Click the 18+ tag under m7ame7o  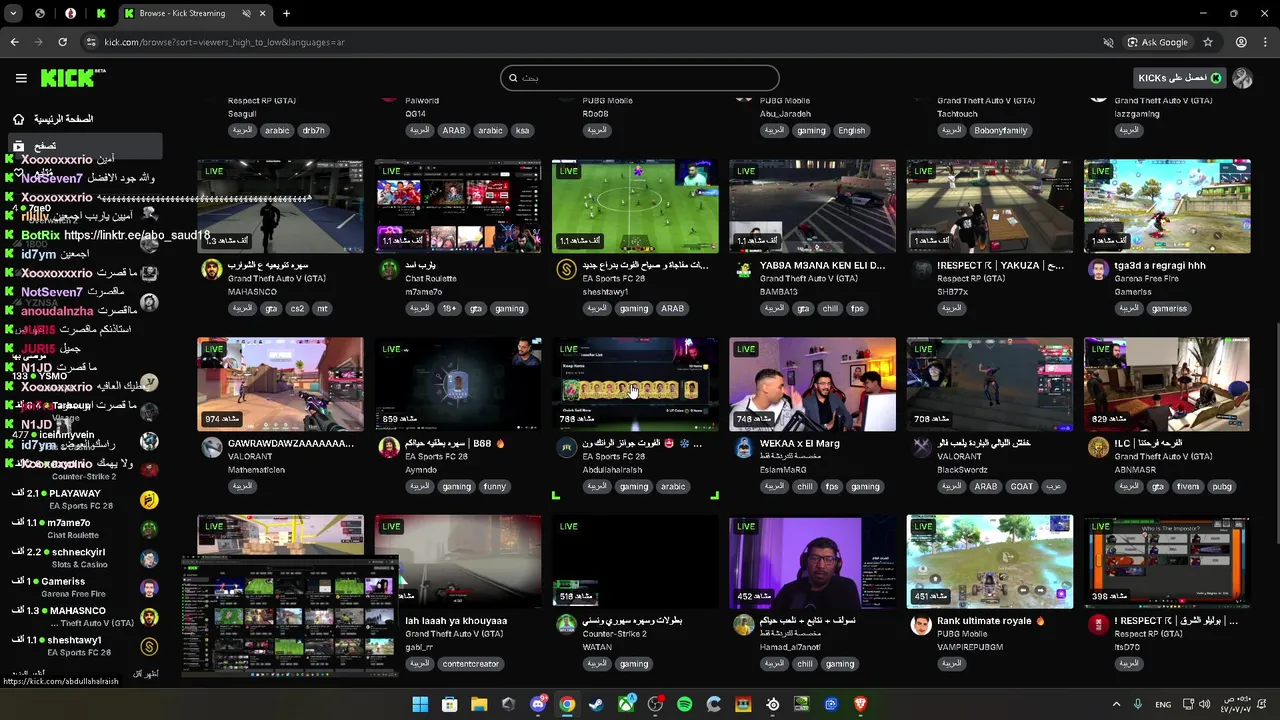449,309
